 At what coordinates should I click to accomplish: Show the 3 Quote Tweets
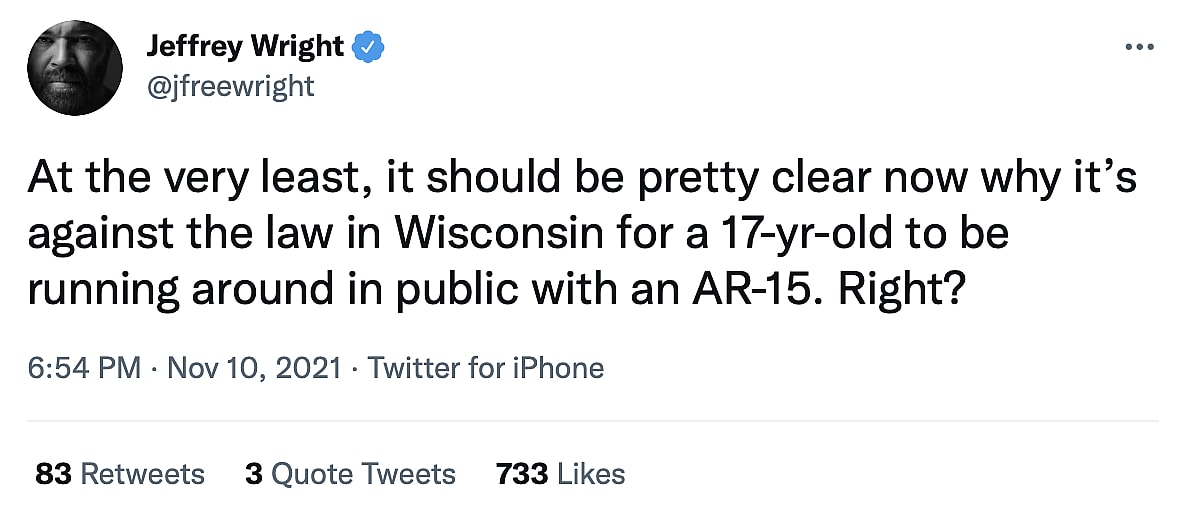pyautogui.click(x=350, y=473)
